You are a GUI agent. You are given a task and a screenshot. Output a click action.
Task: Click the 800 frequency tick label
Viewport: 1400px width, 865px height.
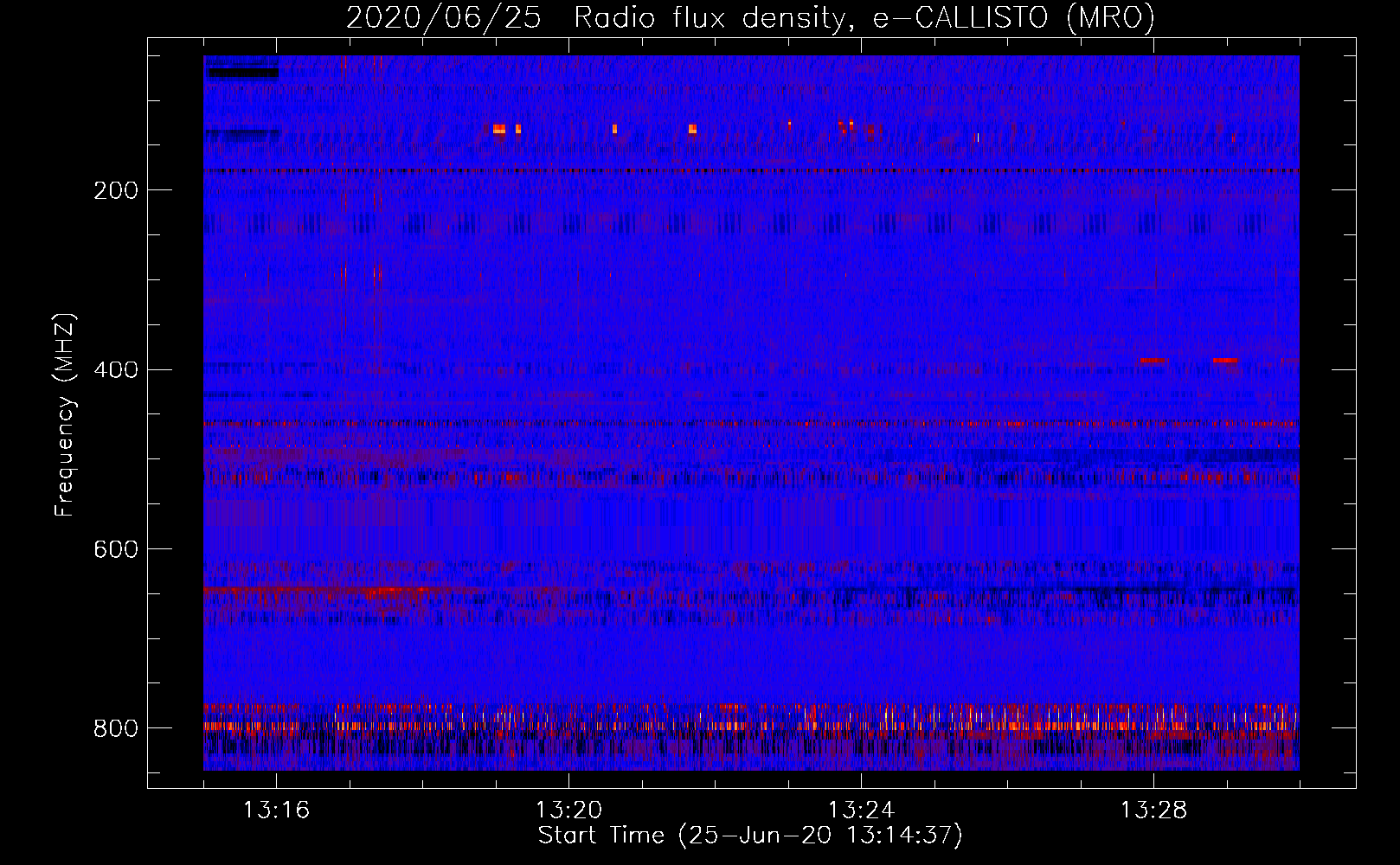coord(115,728)
